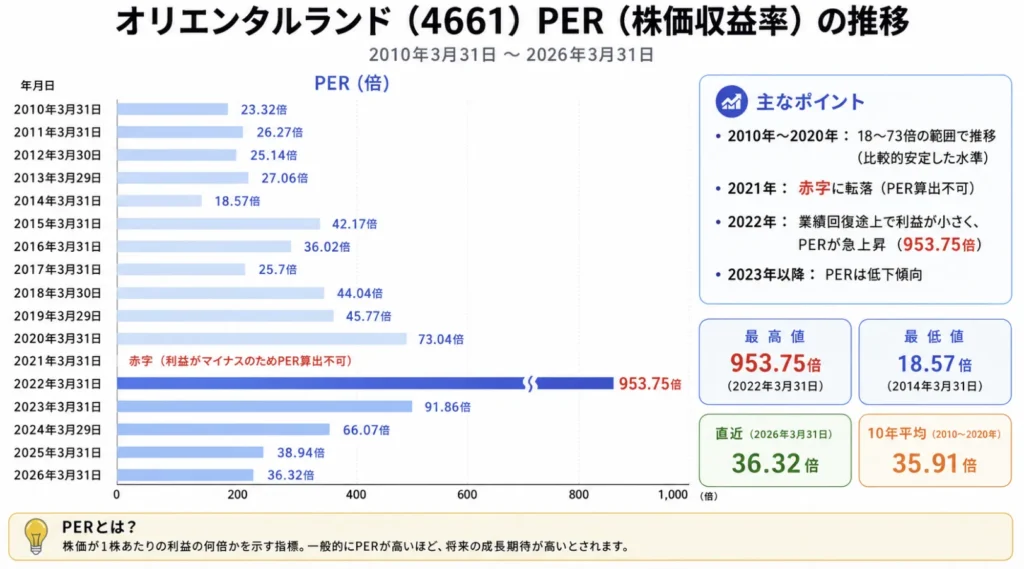Click the 2010年3月31日 date label
Screen dimensions: 1024x569
coord(57,109)
